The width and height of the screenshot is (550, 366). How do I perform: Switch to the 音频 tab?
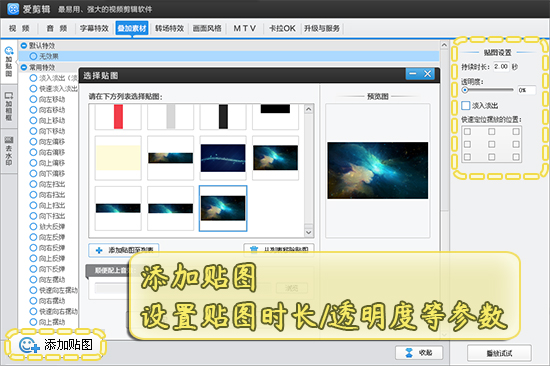coord(57,28)
